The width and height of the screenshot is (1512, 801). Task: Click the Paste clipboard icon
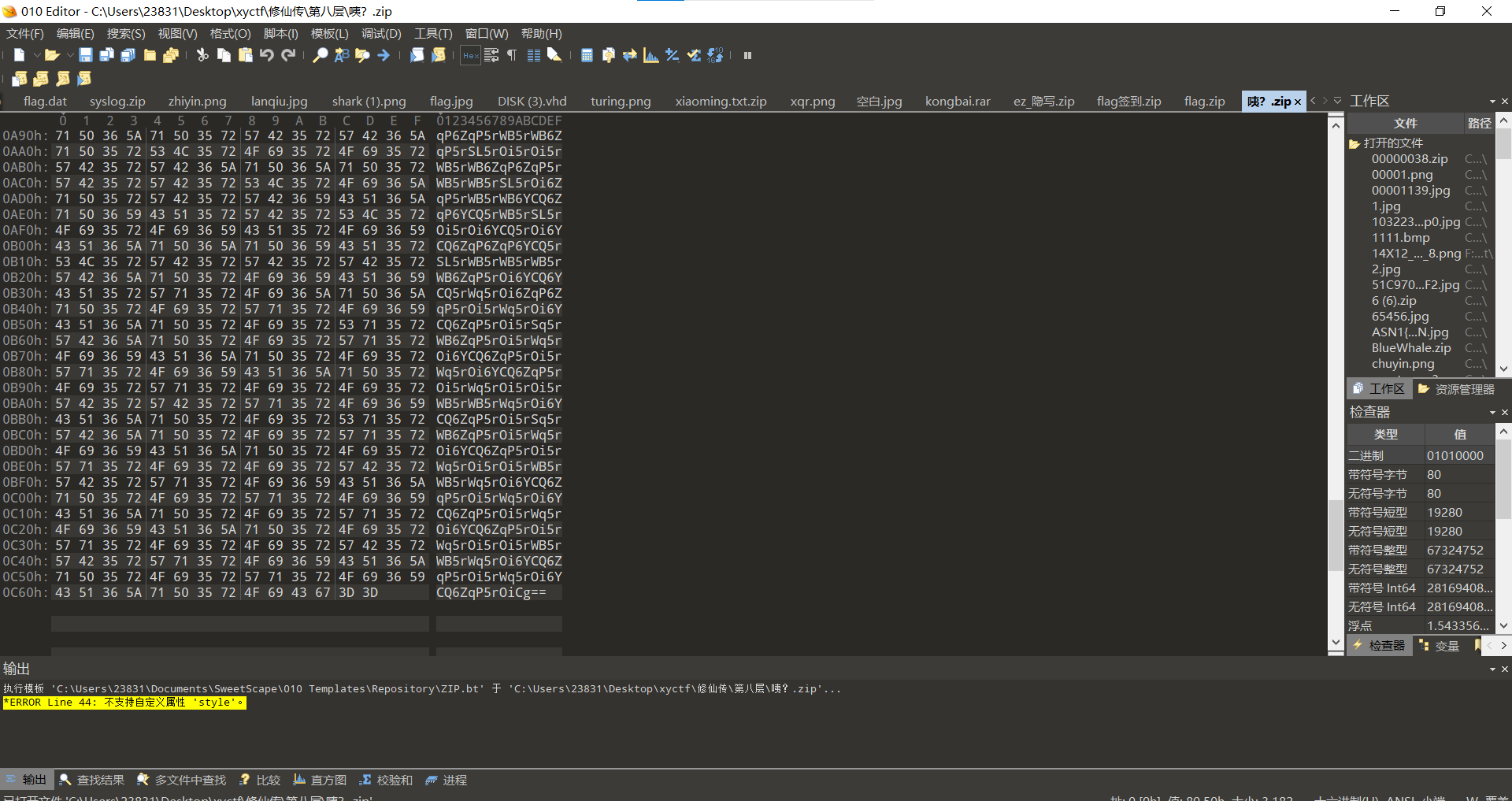point(245,55)
